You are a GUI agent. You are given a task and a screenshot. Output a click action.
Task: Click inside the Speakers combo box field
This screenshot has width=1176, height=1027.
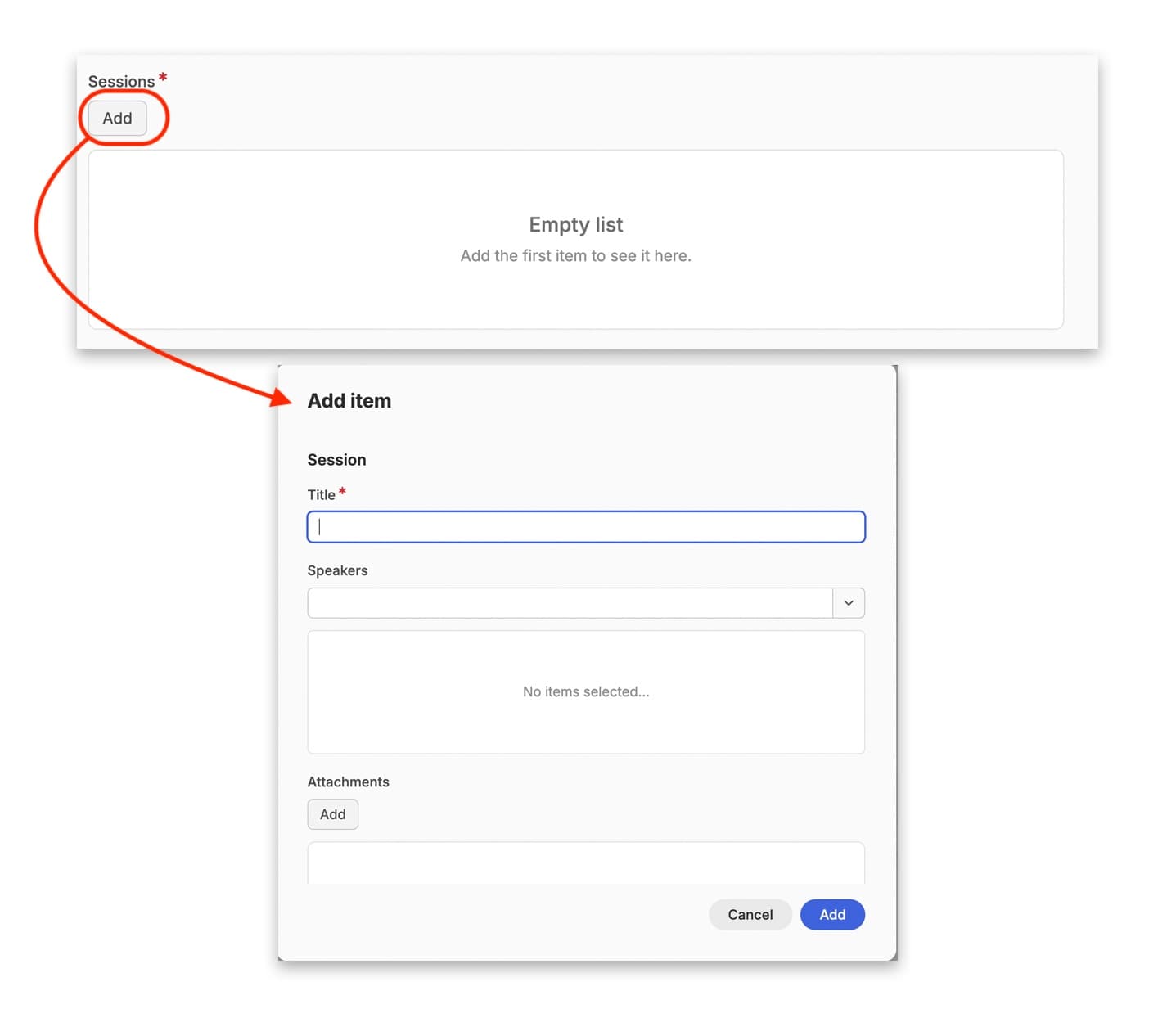(570, 603)
